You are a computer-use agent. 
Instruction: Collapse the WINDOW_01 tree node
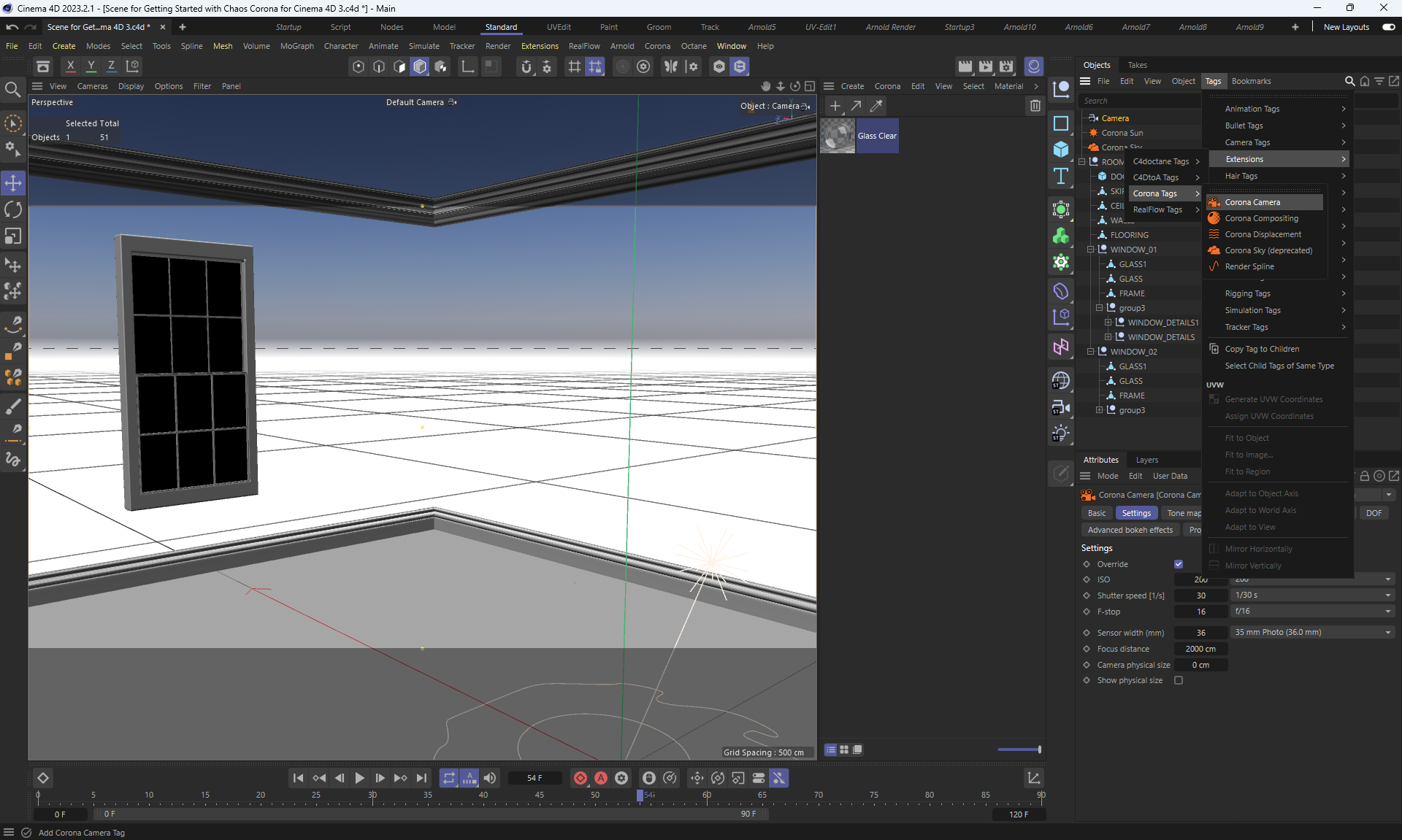pos(1090,250)
